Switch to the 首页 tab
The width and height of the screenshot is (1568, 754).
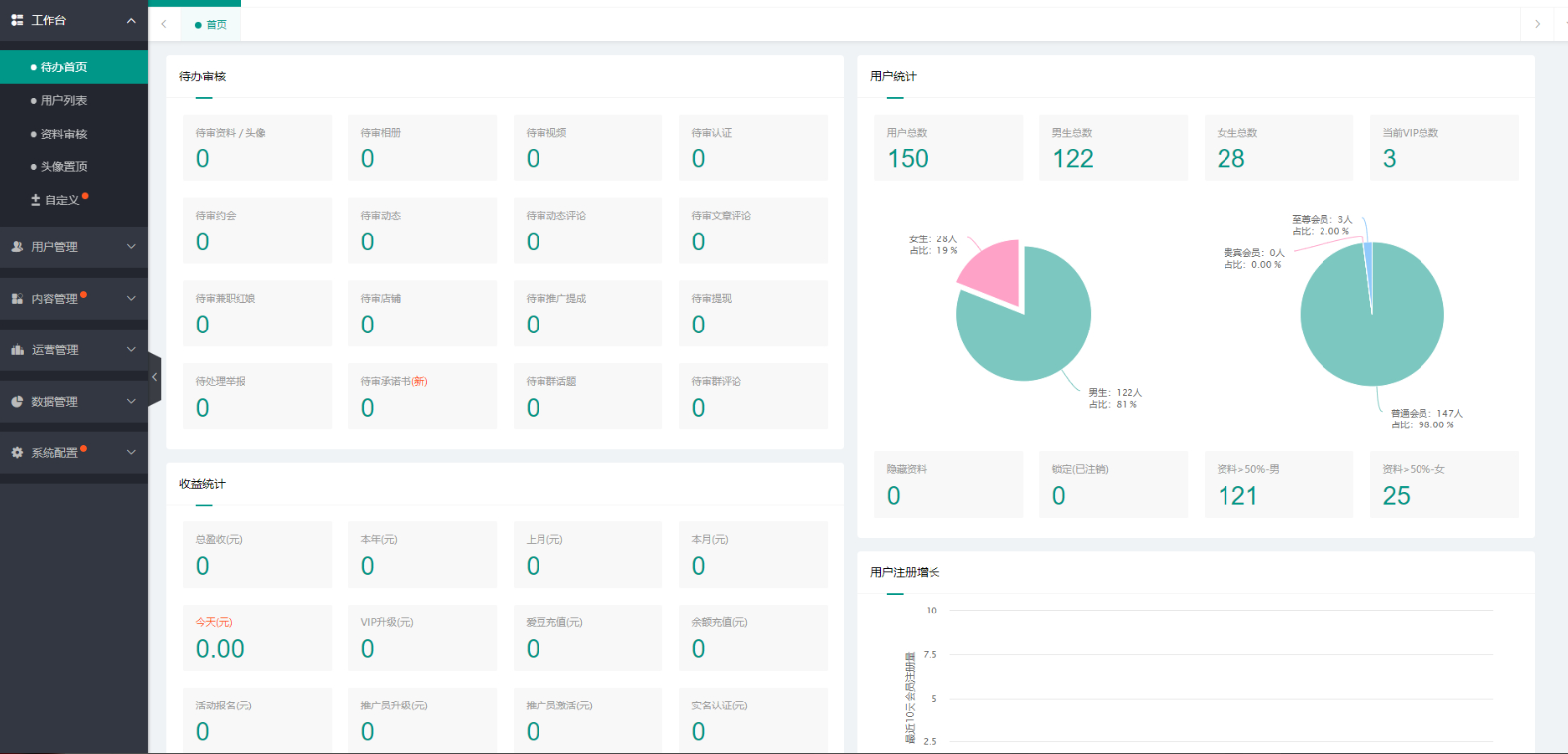[211, 25]
